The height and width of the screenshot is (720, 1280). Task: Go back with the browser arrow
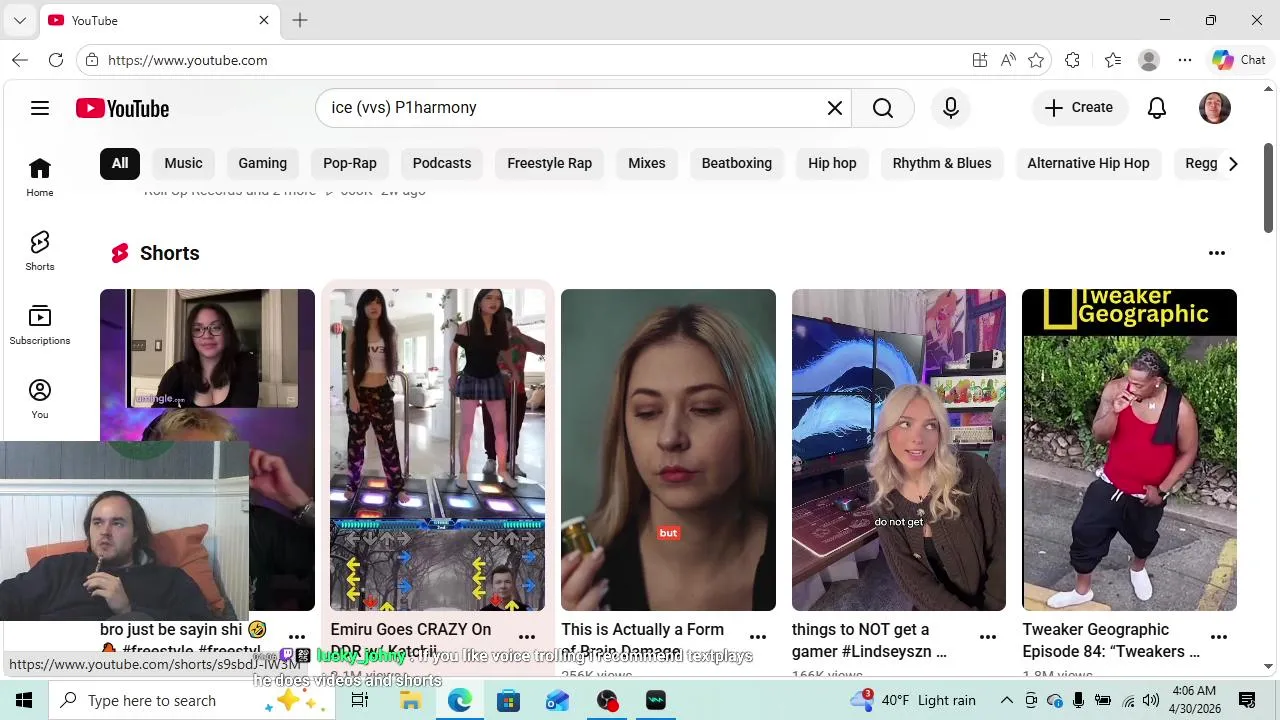point(20,60)
